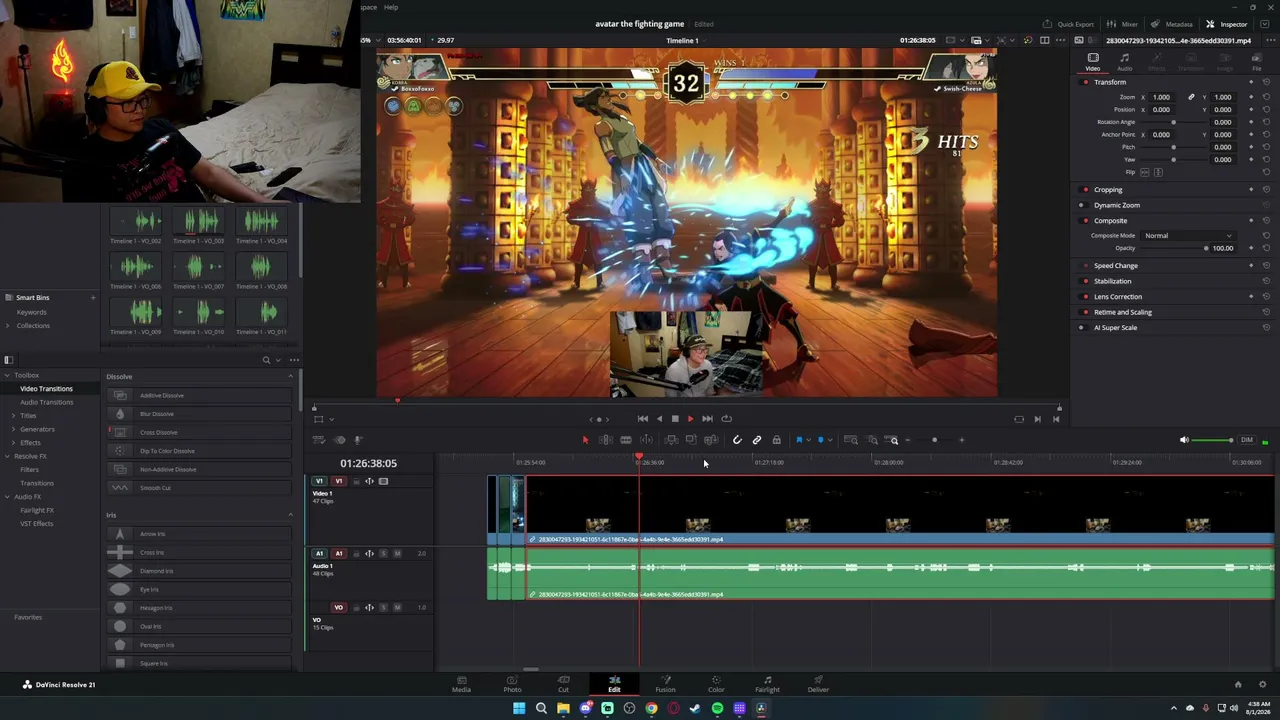Viewport: 1280px width, 720px height.
Task: Toggle timeline snapping magnet icon
Action: (x=737, y=440)
